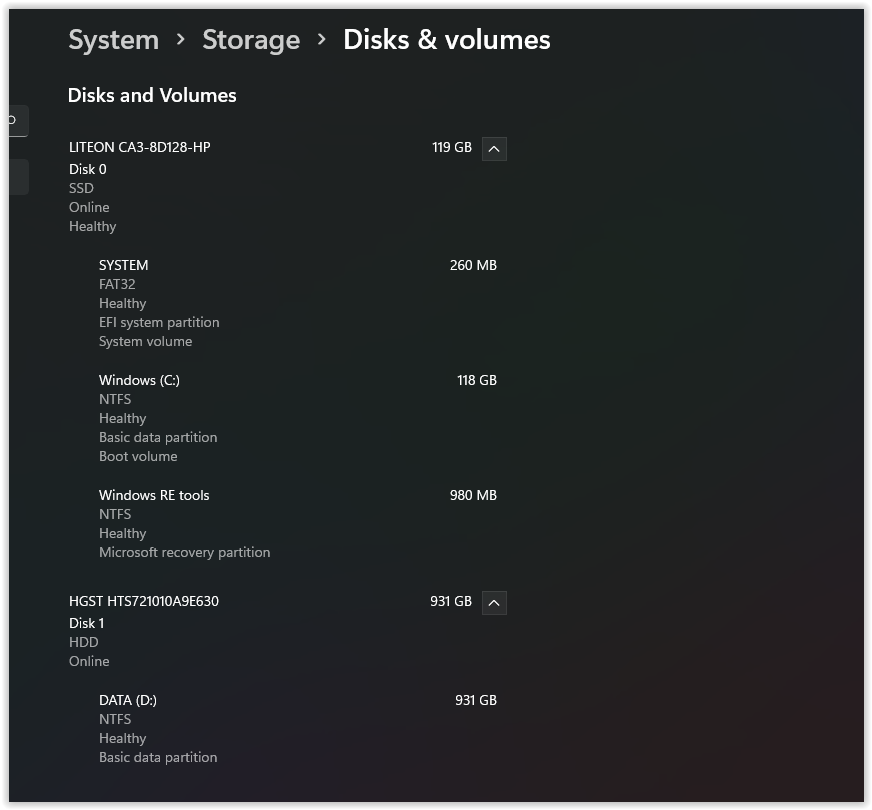Click the System volume text
872x810 pixels.
pos(145,341)
